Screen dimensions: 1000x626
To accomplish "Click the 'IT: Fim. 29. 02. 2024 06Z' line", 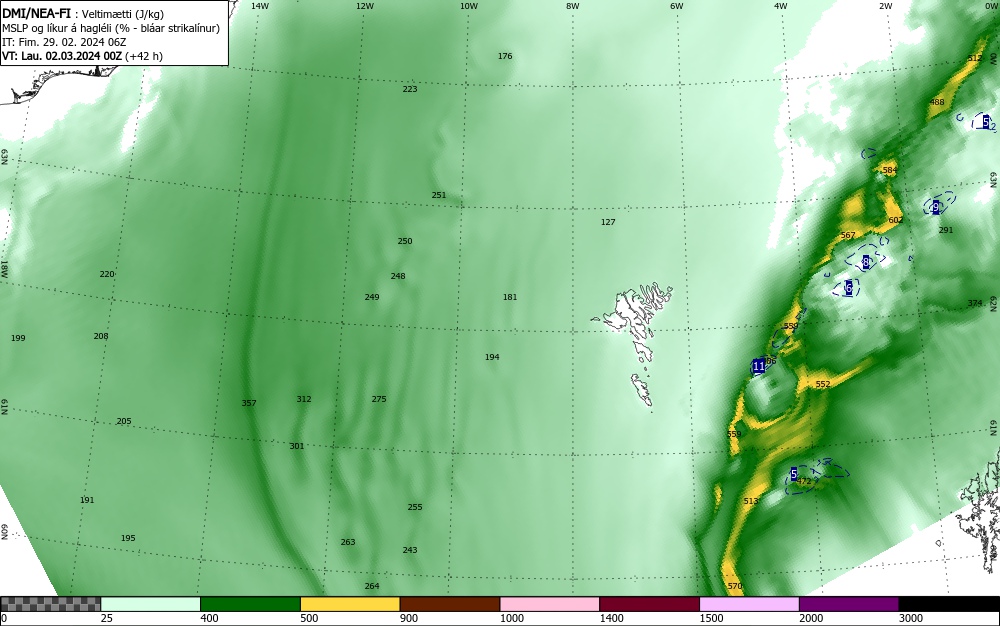I will (64, 42).
